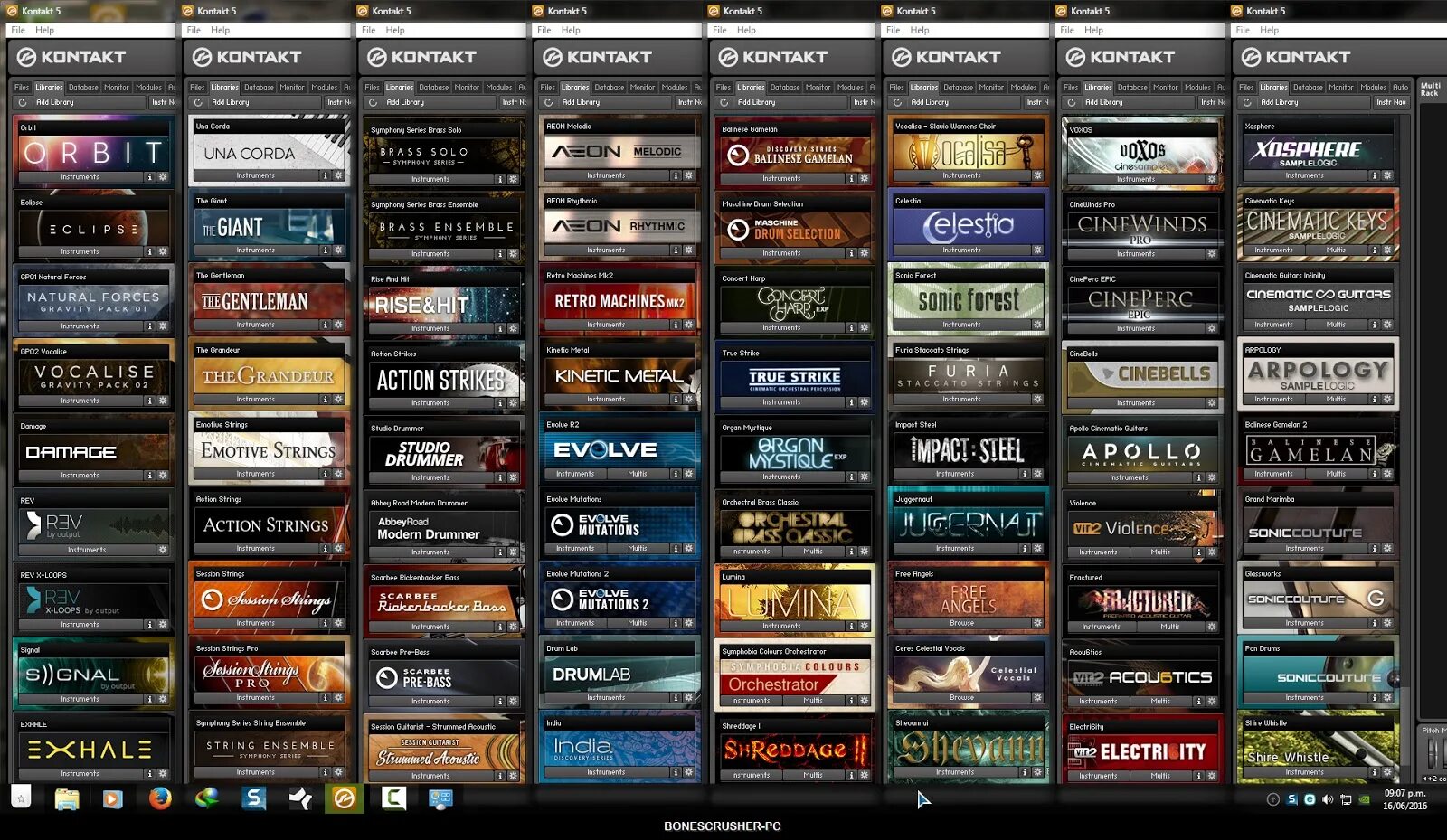This screenshot has height=840, width=1447.
Task: Click the Pitch wheel at the right edge
Action: pos(1432,752)
